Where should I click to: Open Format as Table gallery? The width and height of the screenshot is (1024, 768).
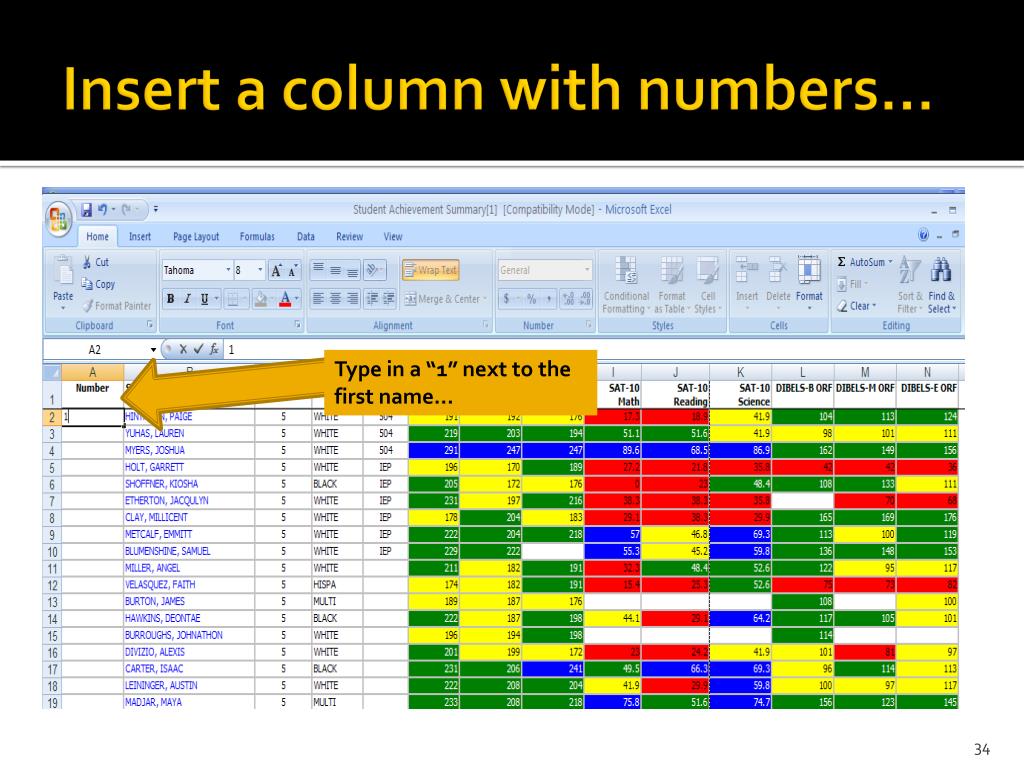[672, 285]
